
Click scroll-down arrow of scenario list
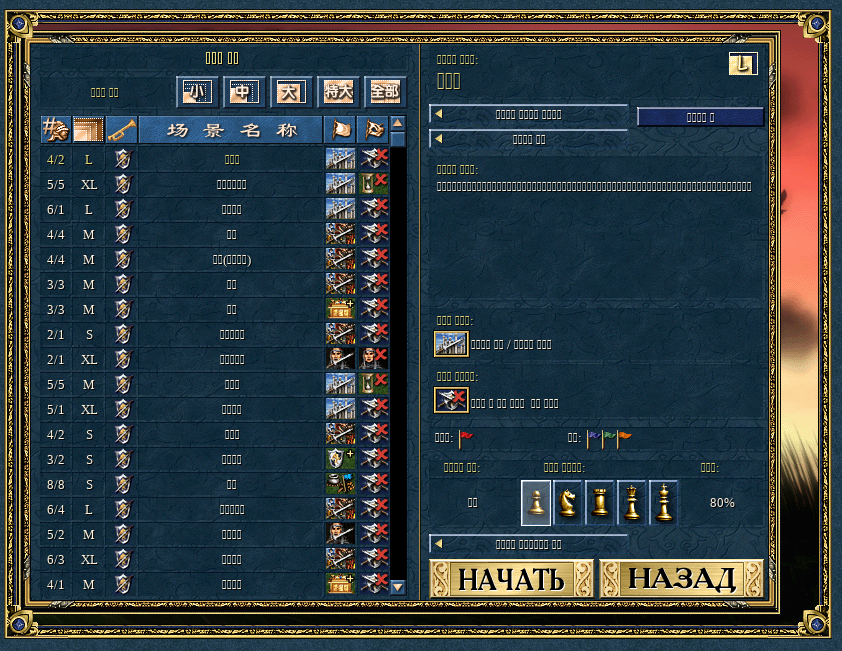[398, 587]
